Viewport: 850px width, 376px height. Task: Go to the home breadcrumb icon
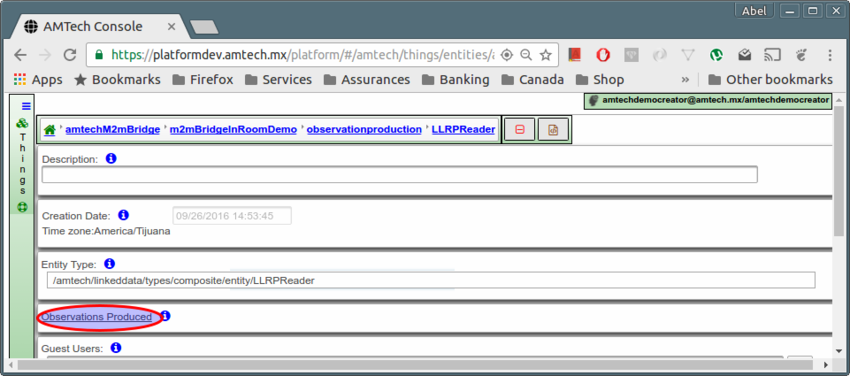[50, 130]
